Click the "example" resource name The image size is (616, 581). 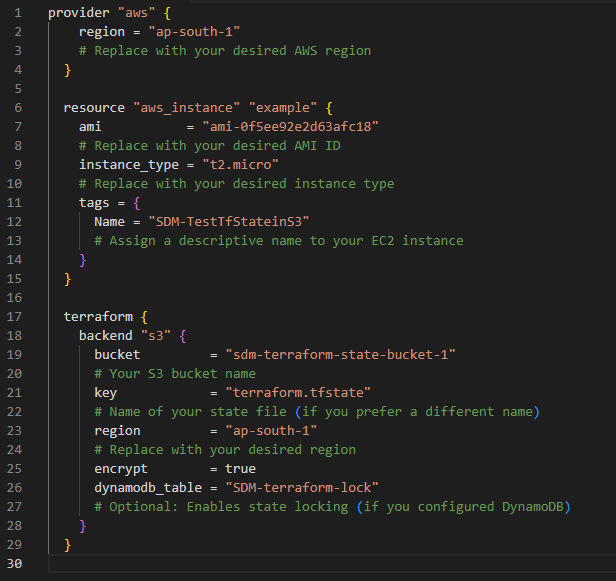point(283,108)
